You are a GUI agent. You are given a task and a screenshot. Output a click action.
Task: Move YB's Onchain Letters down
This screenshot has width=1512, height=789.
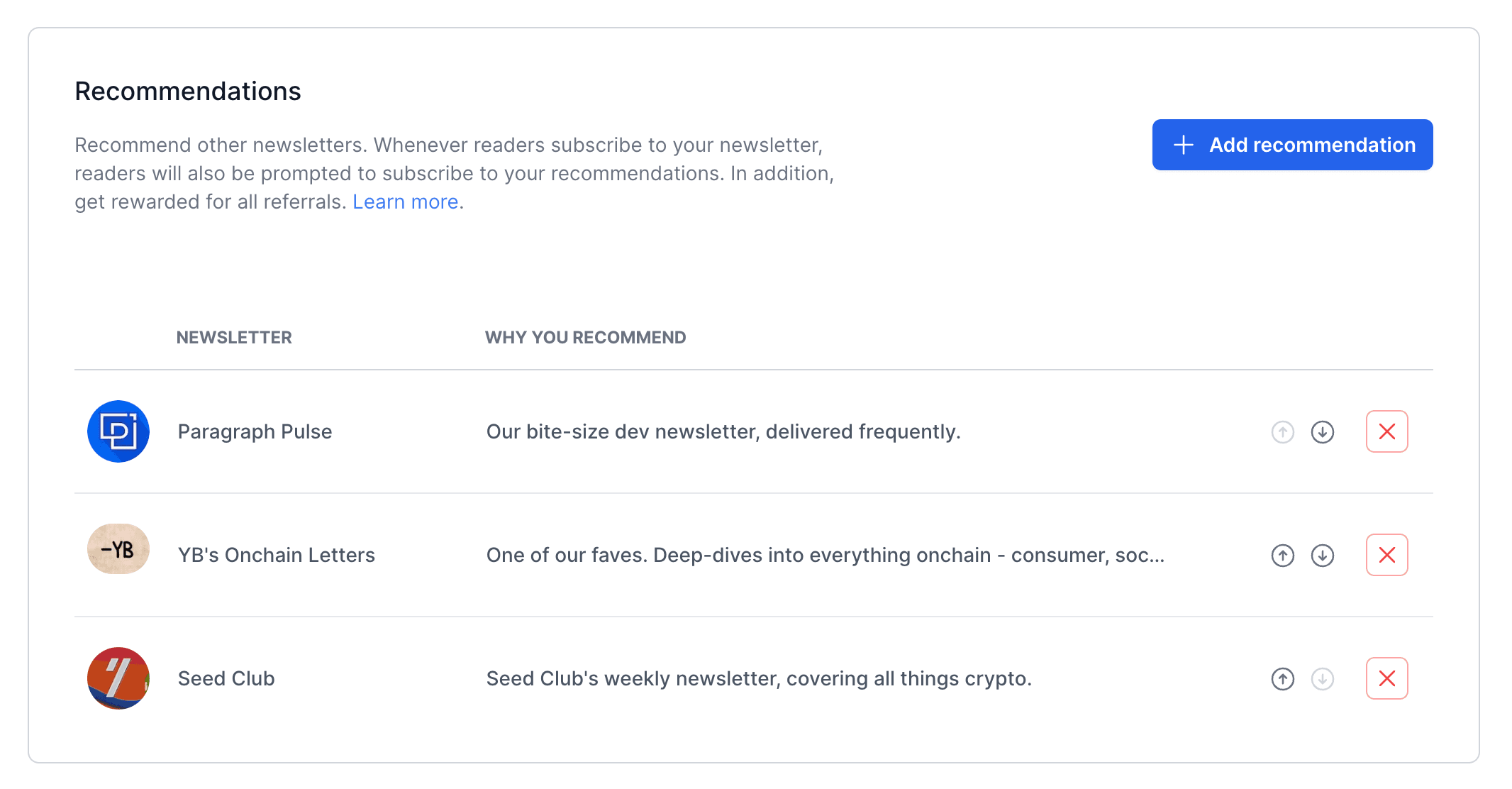click(x=1322, y=555)
